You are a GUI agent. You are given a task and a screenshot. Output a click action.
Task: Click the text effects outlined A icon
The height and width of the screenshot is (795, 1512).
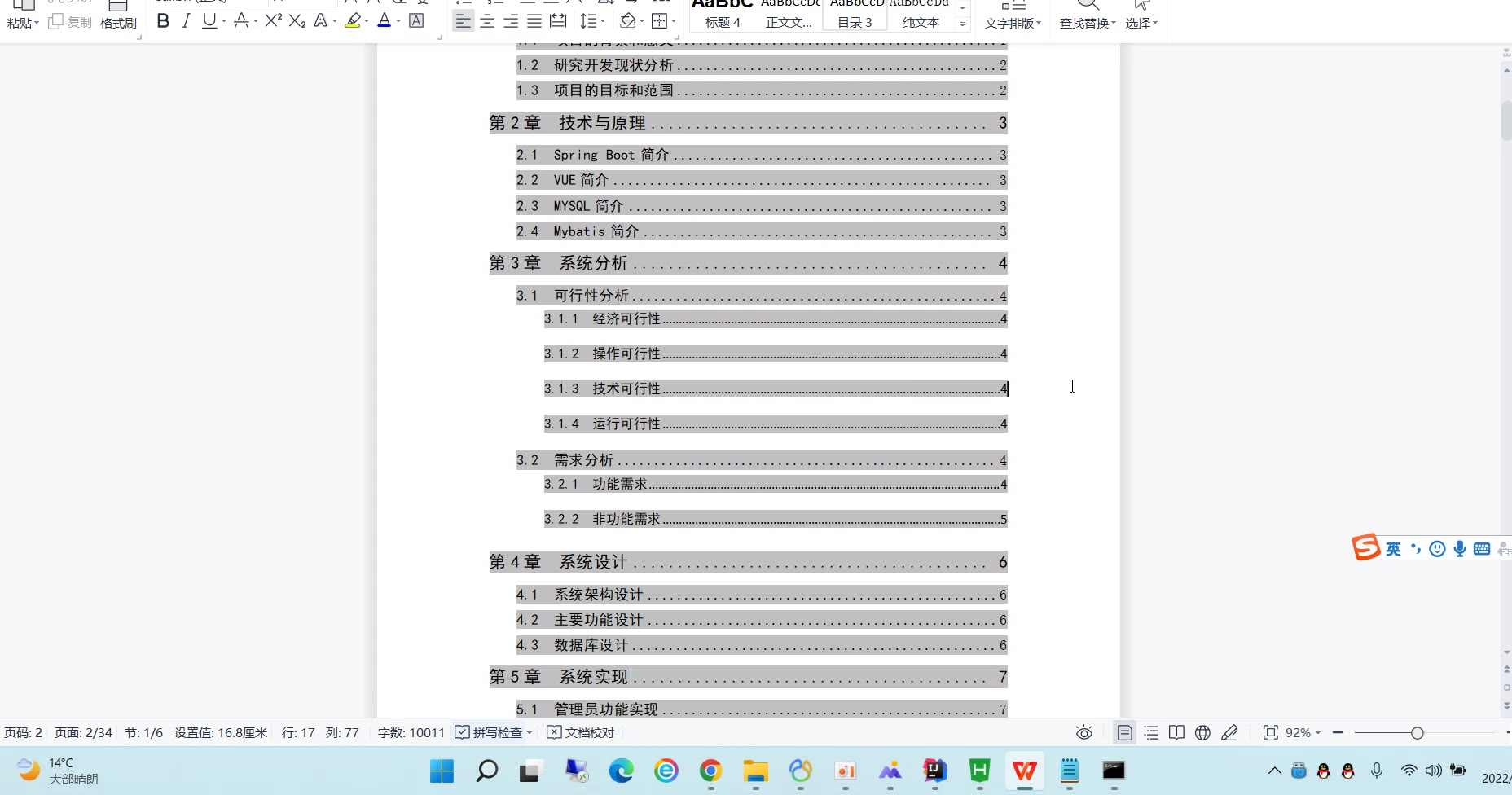[x=321, y=21]
